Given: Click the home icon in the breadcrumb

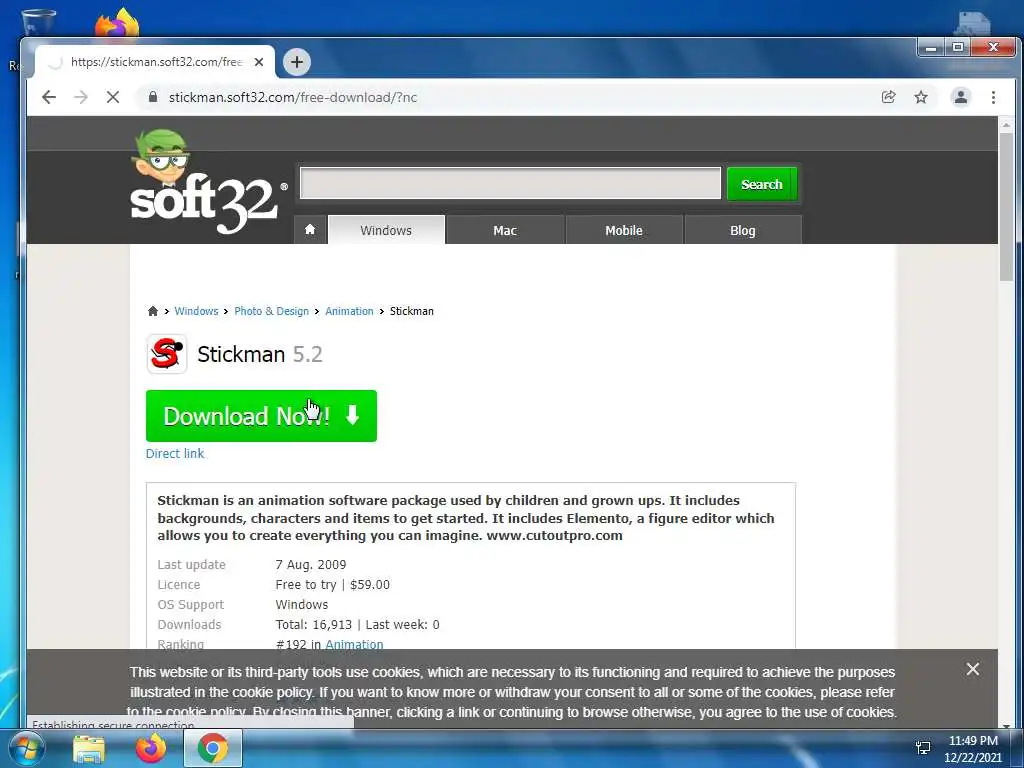Looking at the screenshot, I should point(153,311).
